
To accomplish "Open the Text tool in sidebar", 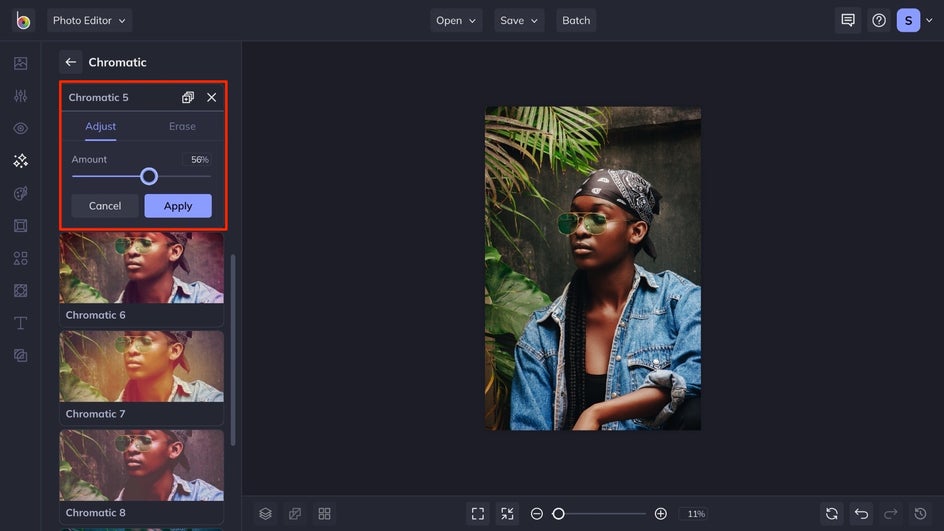I will (20, 323).
